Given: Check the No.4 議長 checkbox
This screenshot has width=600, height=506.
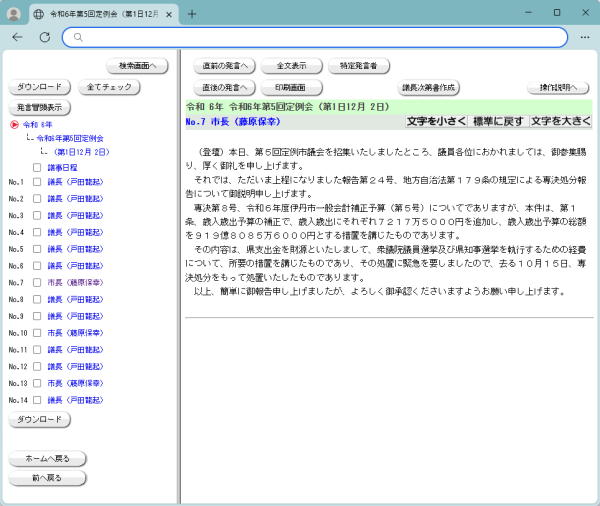Looking at the screenshot, I should [x=37, y=232].
